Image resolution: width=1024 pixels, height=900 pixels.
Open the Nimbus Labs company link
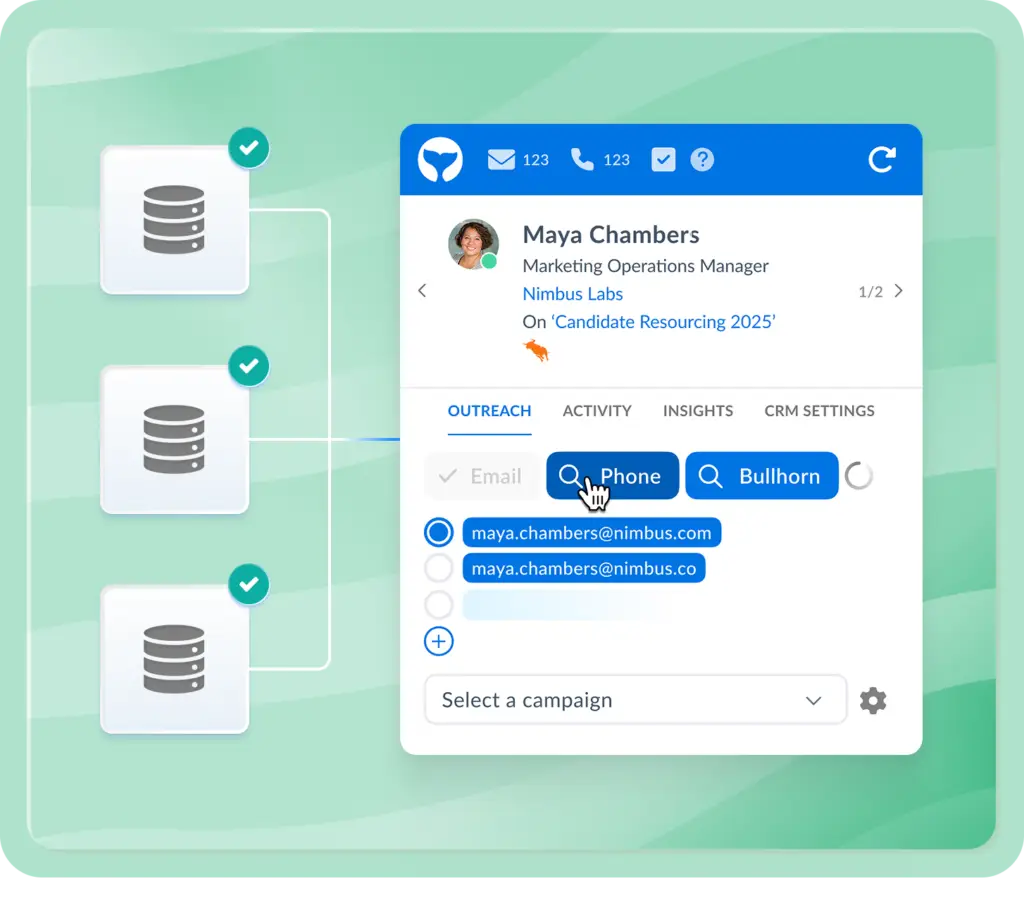click(x=573, y=294)
